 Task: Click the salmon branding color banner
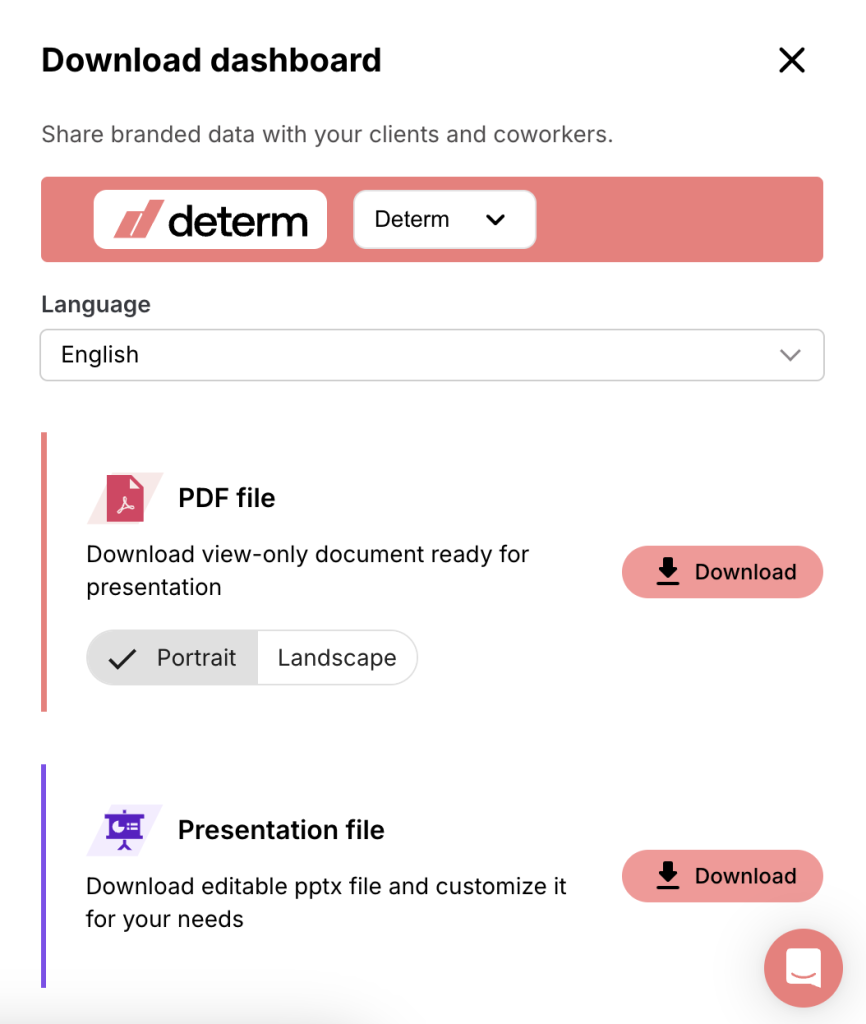coord(679,219)
